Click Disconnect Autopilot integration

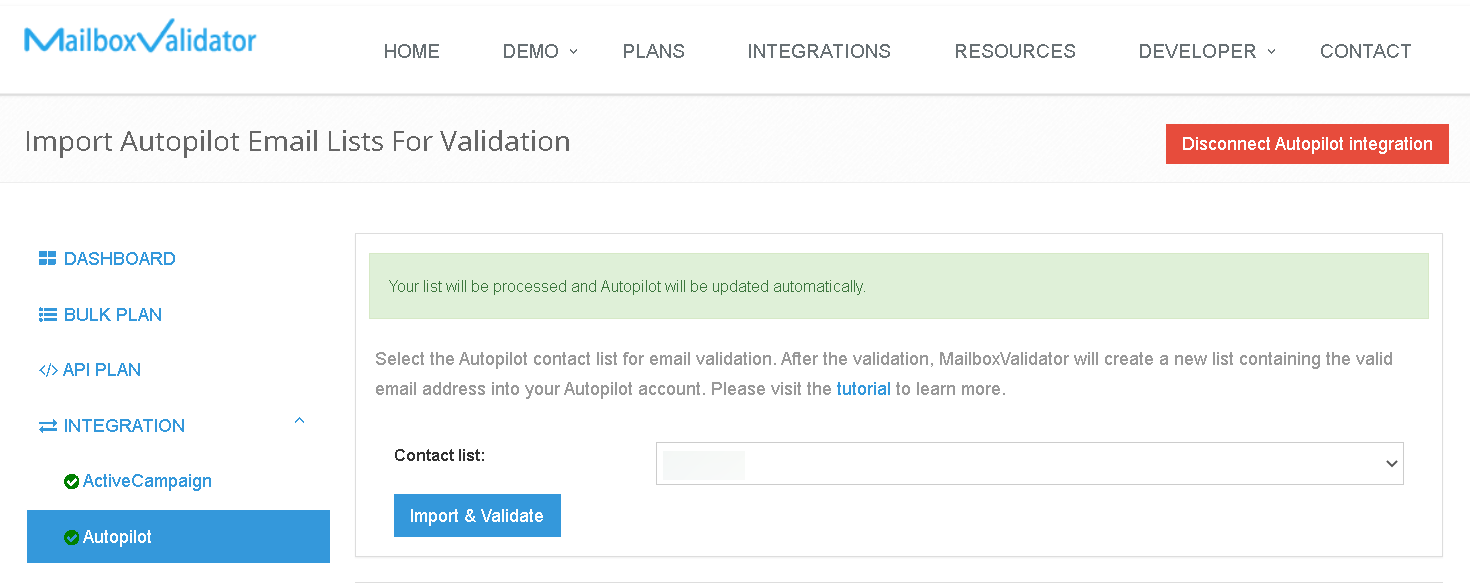1307,143
